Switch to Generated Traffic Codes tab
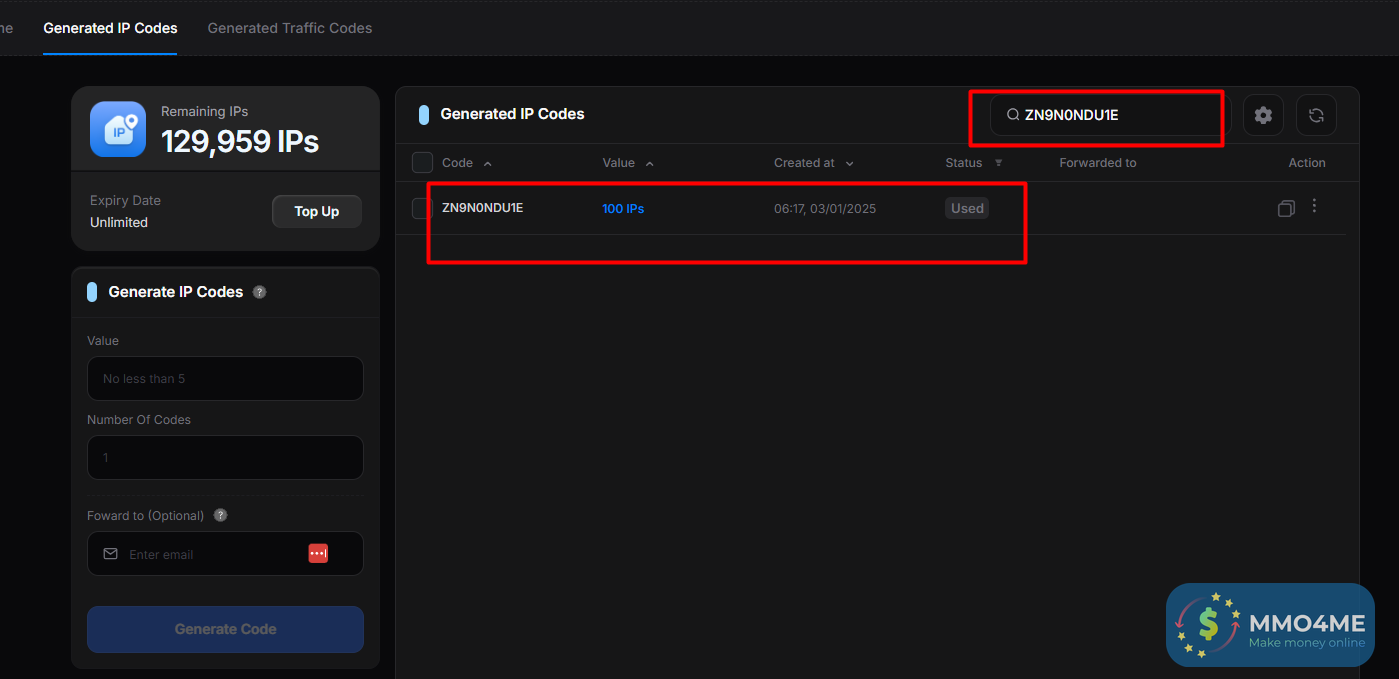Viewport: 1399px width, 679px height. coord(290,28)
